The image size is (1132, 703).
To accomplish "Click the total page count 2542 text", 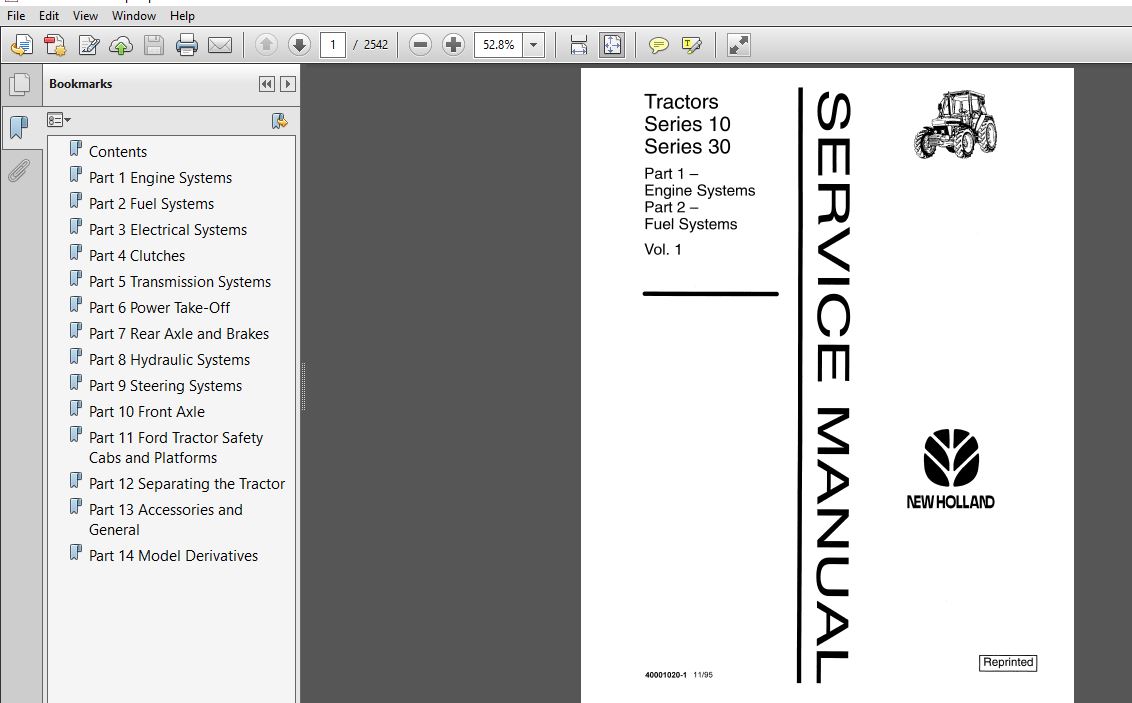I will pos(375,45).
